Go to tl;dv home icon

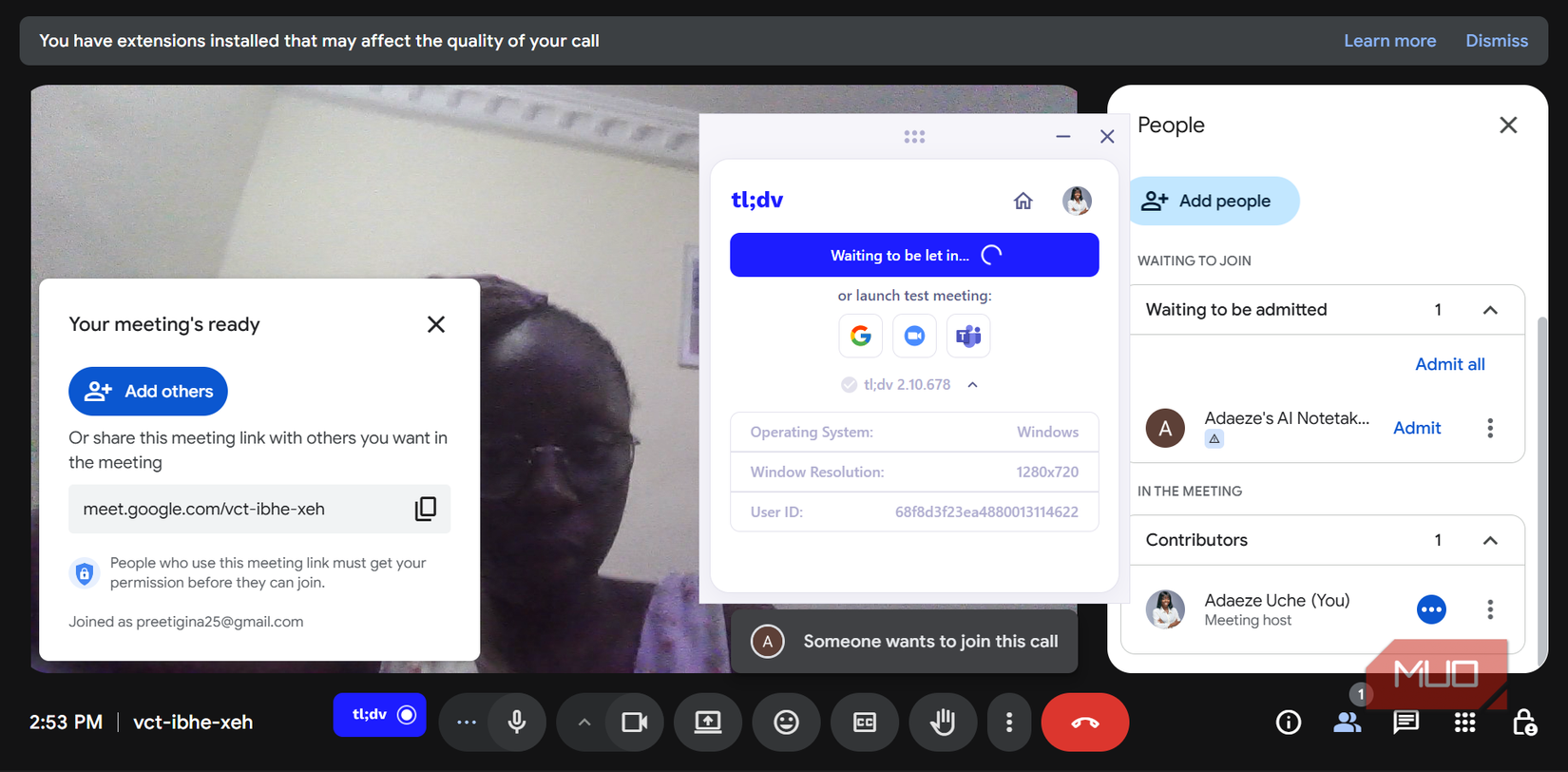1023,201
